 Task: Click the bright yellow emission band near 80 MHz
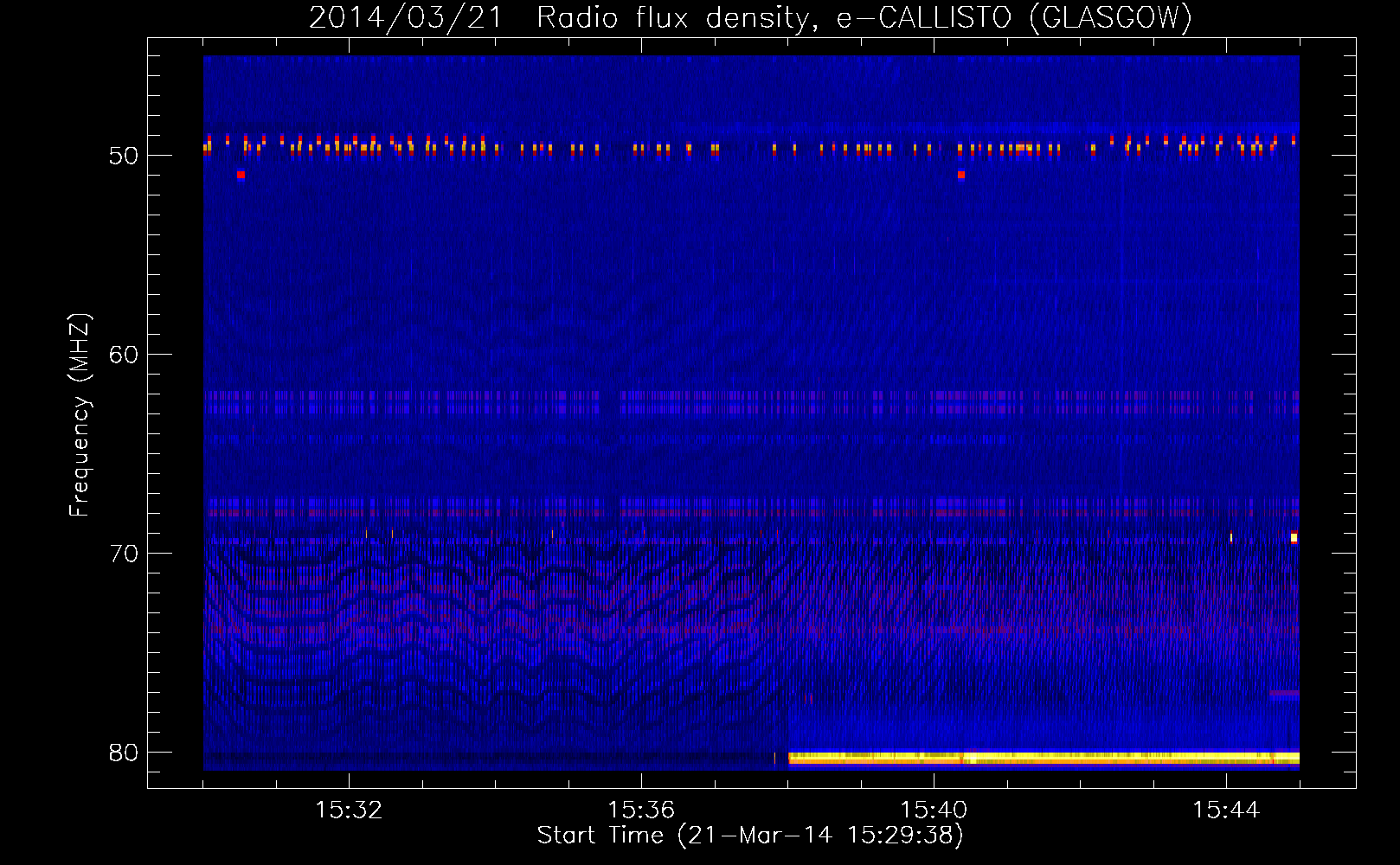[x=1044, y=759]
